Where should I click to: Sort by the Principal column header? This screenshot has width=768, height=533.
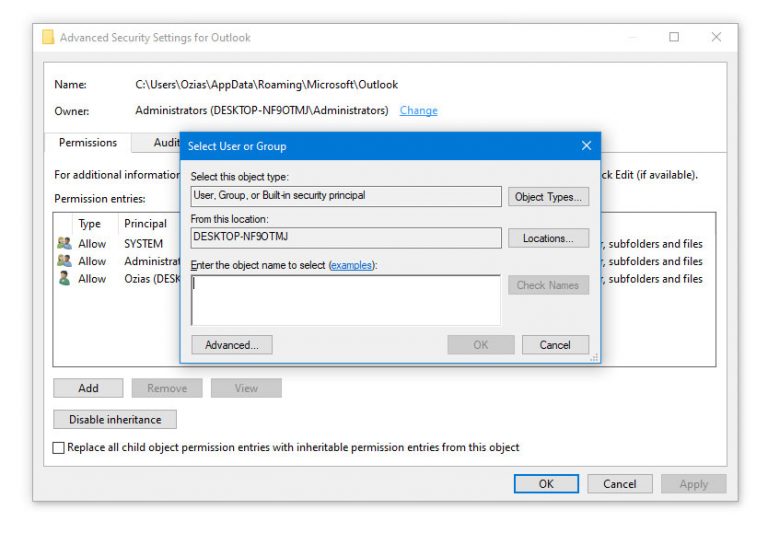click(x=146, y=224)
